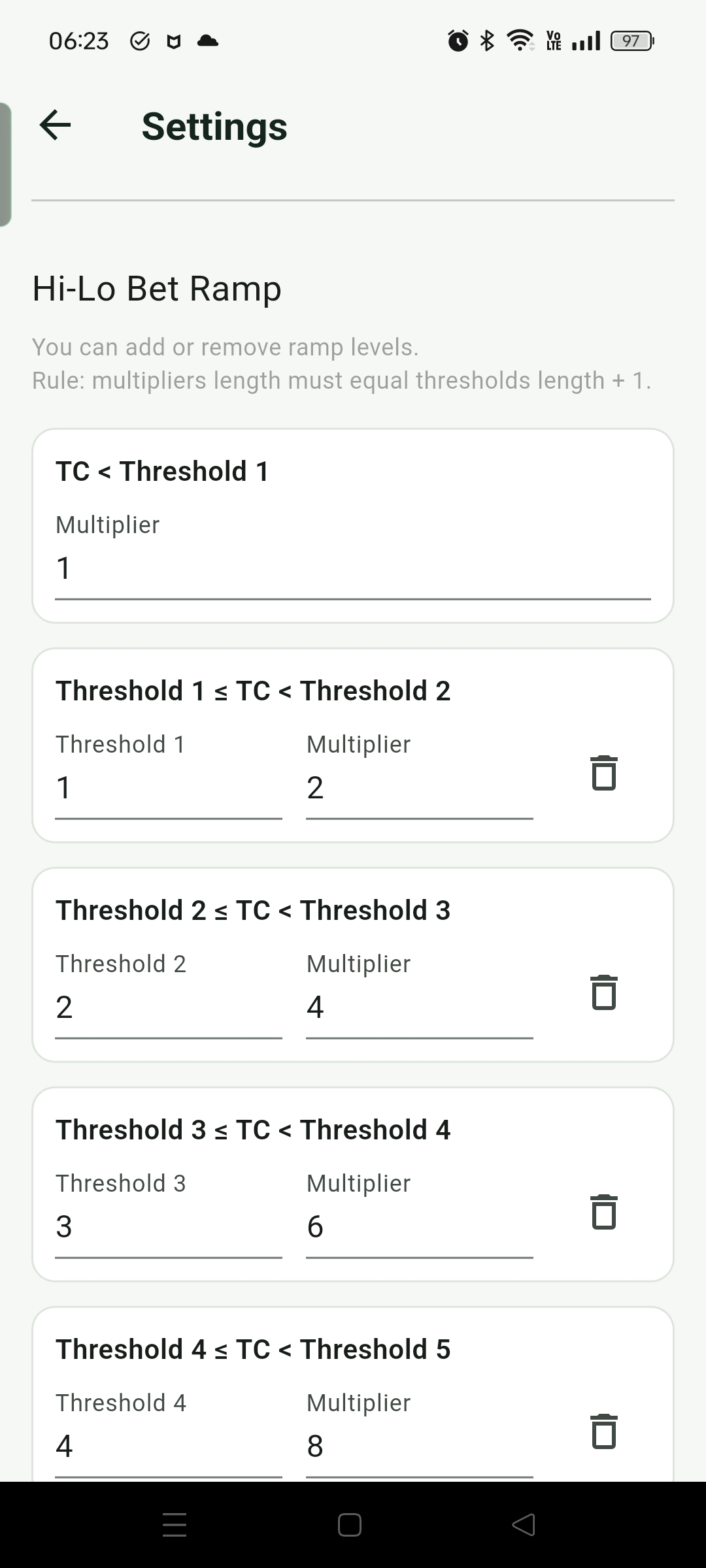706x1568 pixels.
Task: Delete the Threshold 2 ramp level
Action: 604,992
